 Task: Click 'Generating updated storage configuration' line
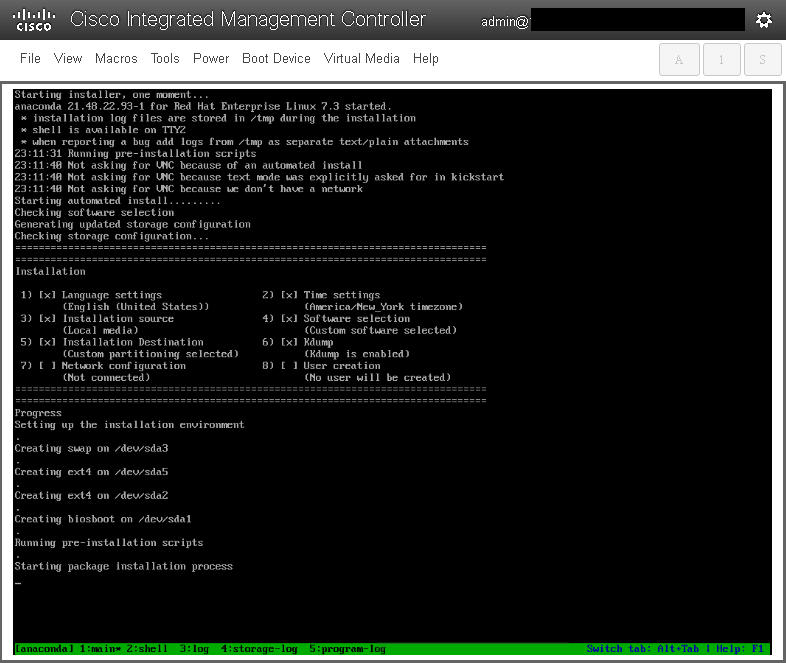click(x=132, y=225)
